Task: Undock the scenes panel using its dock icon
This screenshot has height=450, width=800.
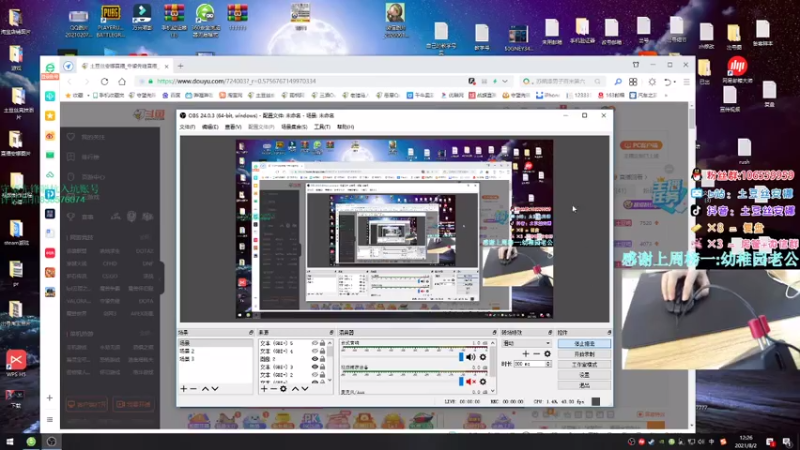Action: [251, 333]
